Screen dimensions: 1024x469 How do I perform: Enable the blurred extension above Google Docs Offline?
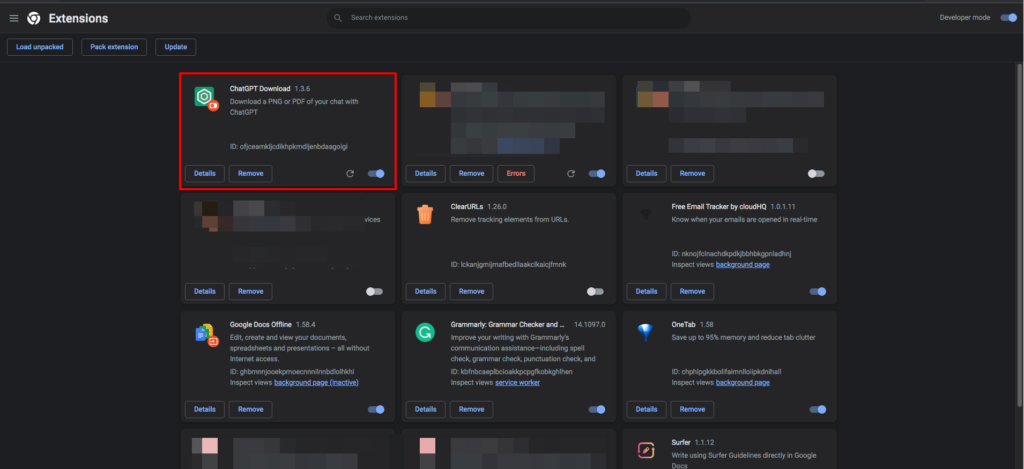pos(374,291)
